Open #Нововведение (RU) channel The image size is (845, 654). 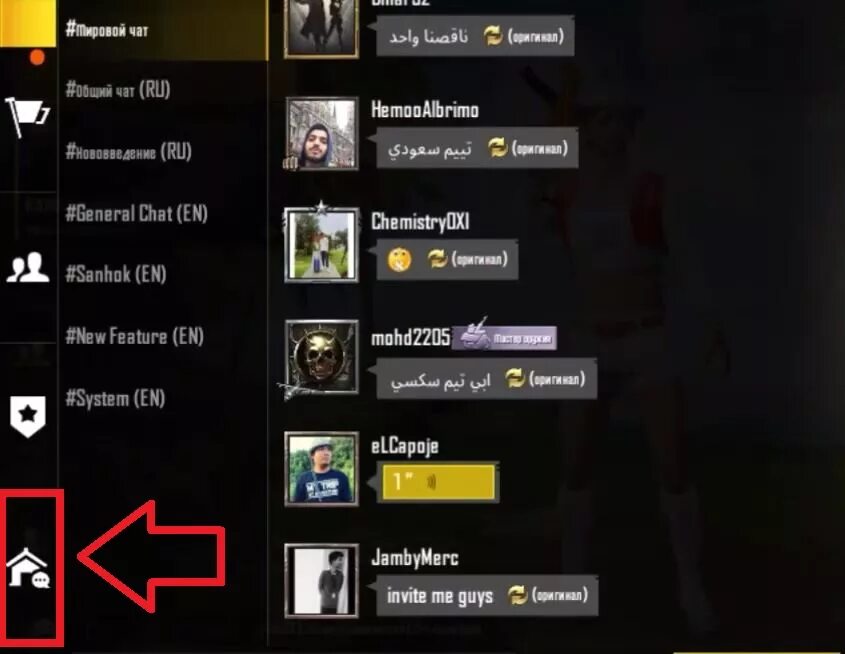128,151
